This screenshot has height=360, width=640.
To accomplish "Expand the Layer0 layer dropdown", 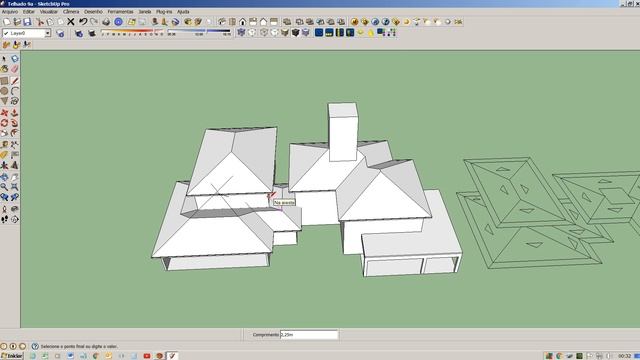I will 47,33.
